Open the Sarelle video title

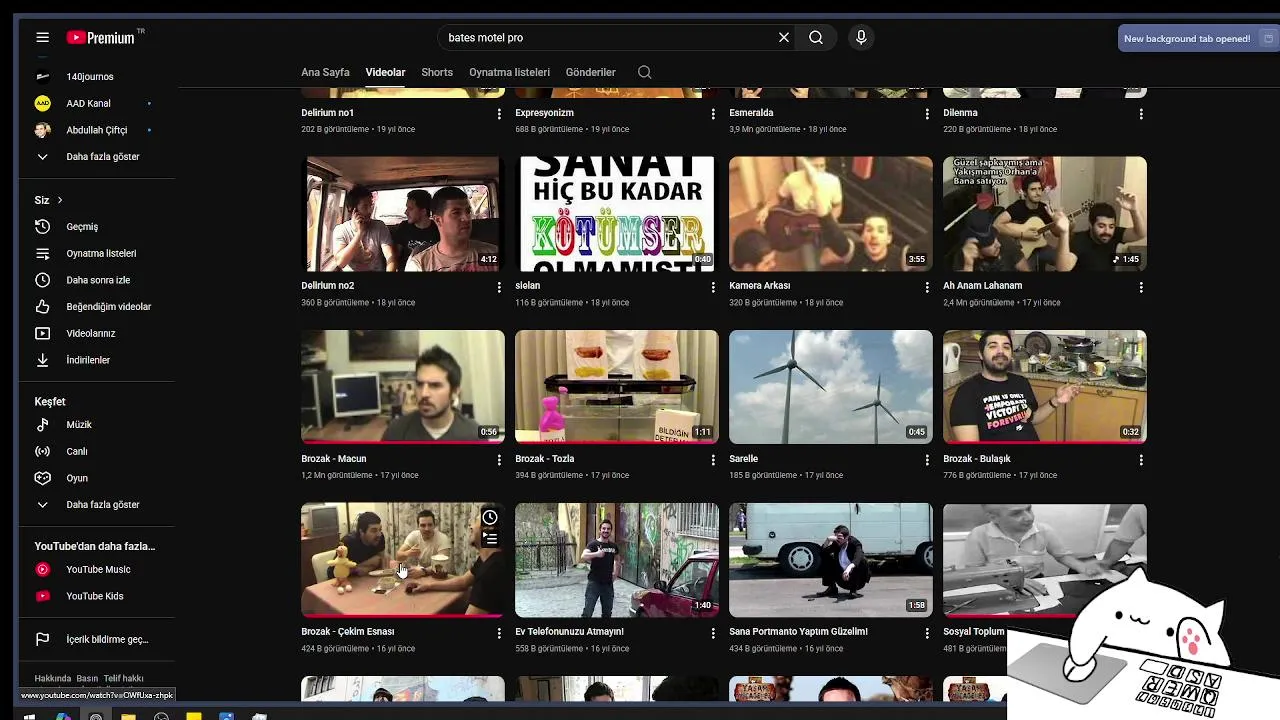tap(743, 459)
